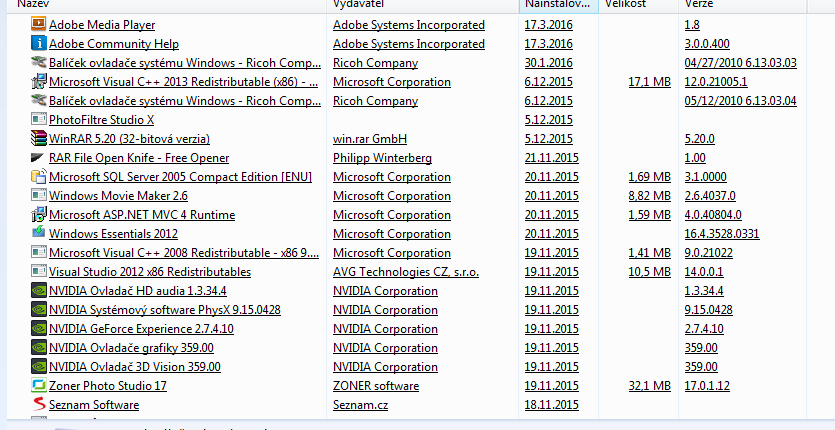Click the Adobe Community Help info icon
The image size is (835, 430).
tap(39, 43)
